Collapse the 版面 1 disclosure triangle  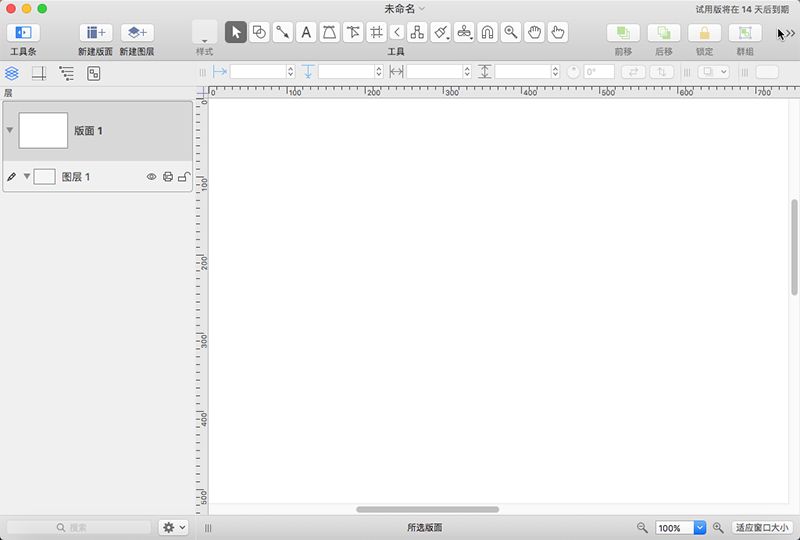tap(10, 131)
